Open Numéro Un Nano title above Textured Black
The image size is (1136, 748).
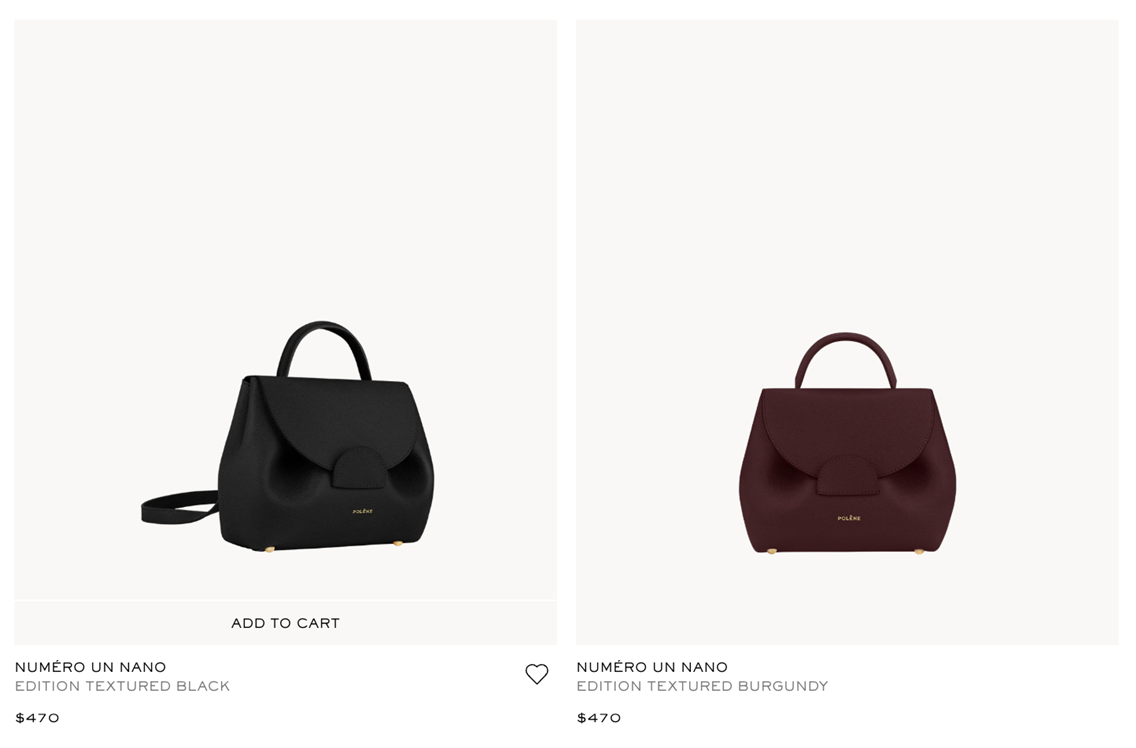[91, 667]
